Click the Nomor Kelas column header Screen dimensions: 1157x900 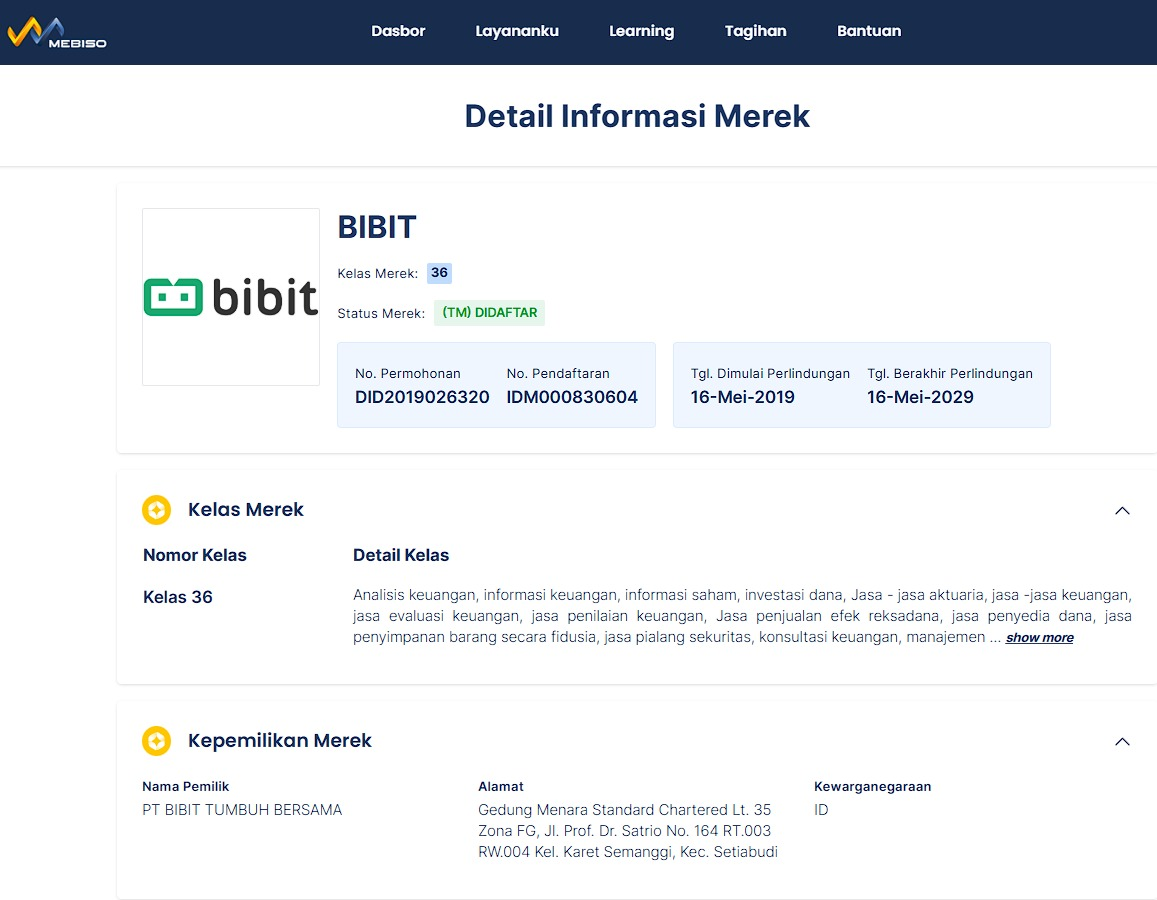195,555
